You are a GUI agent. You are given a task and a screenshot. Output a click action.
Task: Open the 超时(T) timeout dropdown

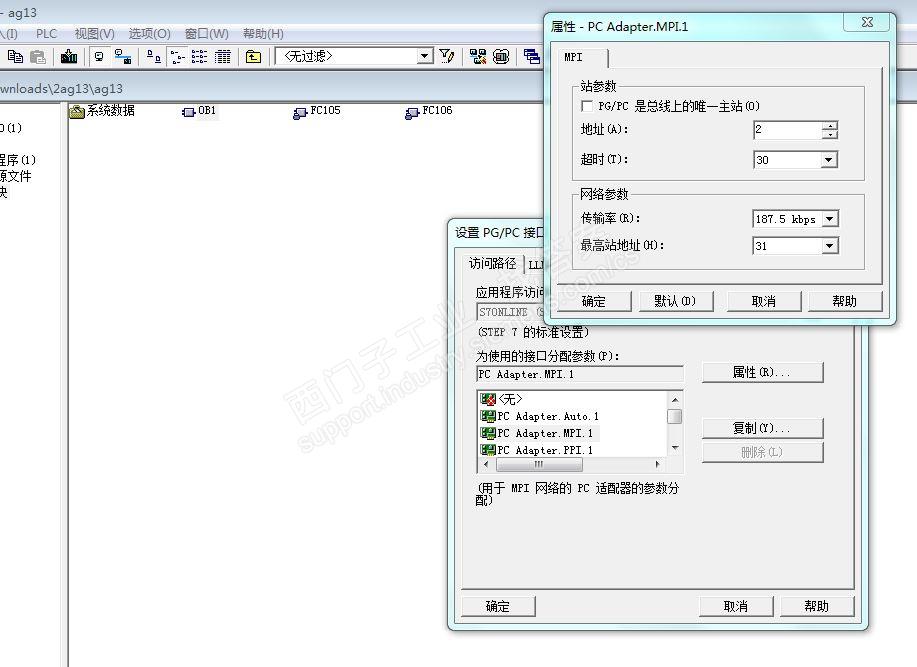[828, 160]
